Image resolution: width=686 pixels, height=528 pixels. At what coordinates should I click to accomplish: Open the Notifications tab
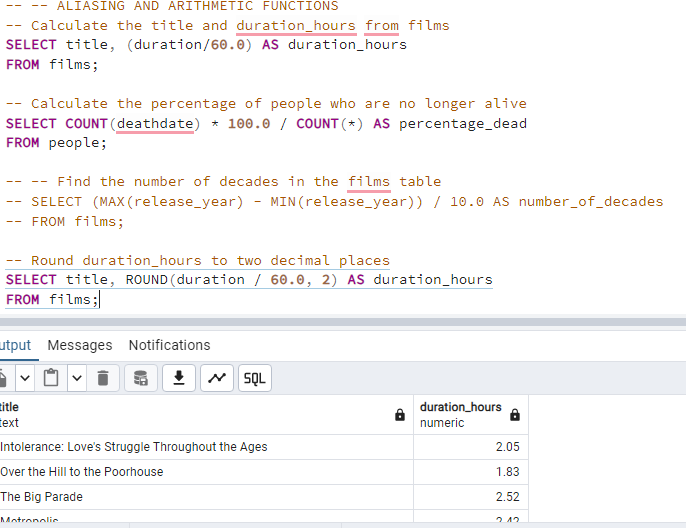point(169,345)
